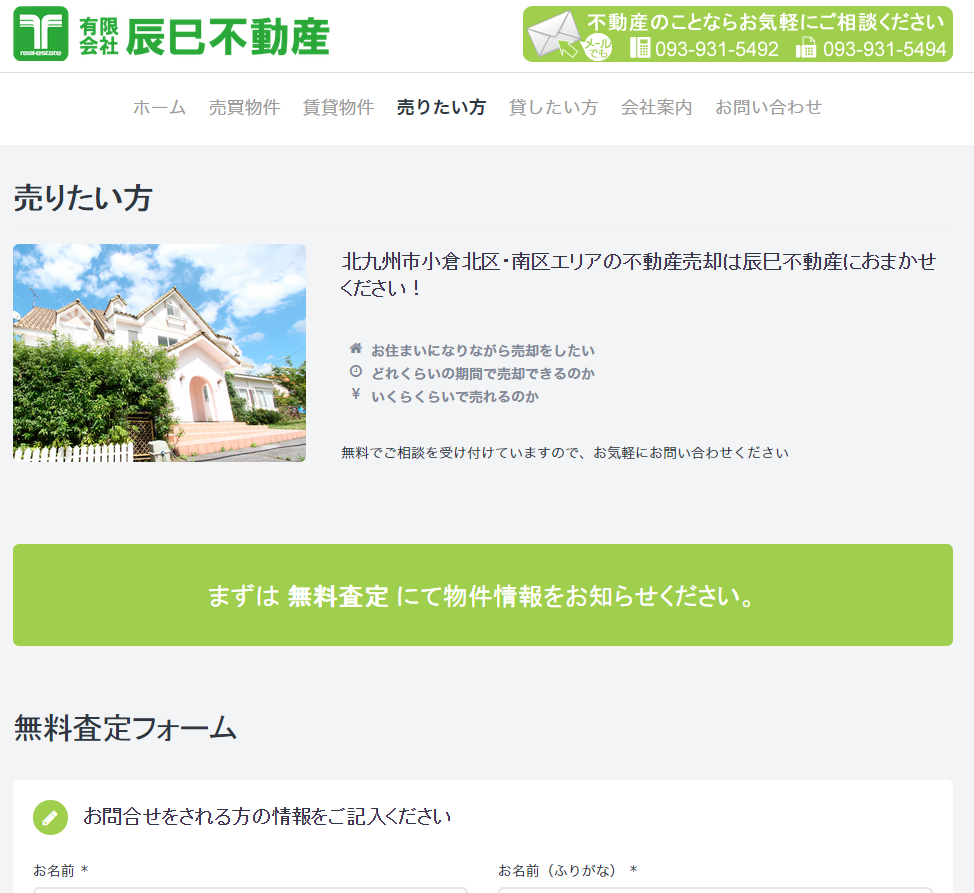The height and width of the screenshot is (893, 974).
Task: Click the お名前 input field
Action: [250, 891]
